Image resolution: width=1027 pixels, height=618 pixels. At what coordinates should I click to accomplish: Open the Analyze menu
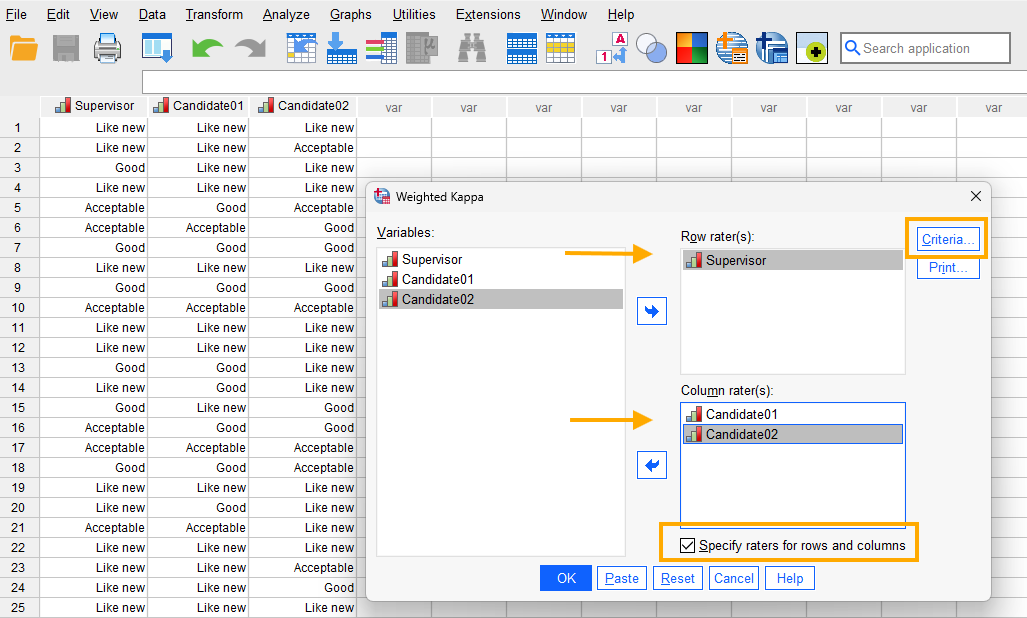tap(286, 14)
